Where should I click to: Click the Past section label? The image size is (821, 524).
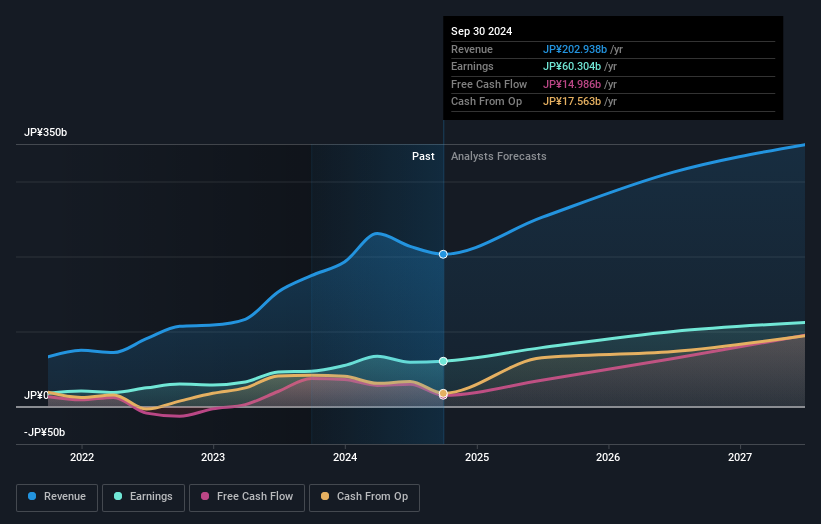pyautogui.click(x=423, y=157)
